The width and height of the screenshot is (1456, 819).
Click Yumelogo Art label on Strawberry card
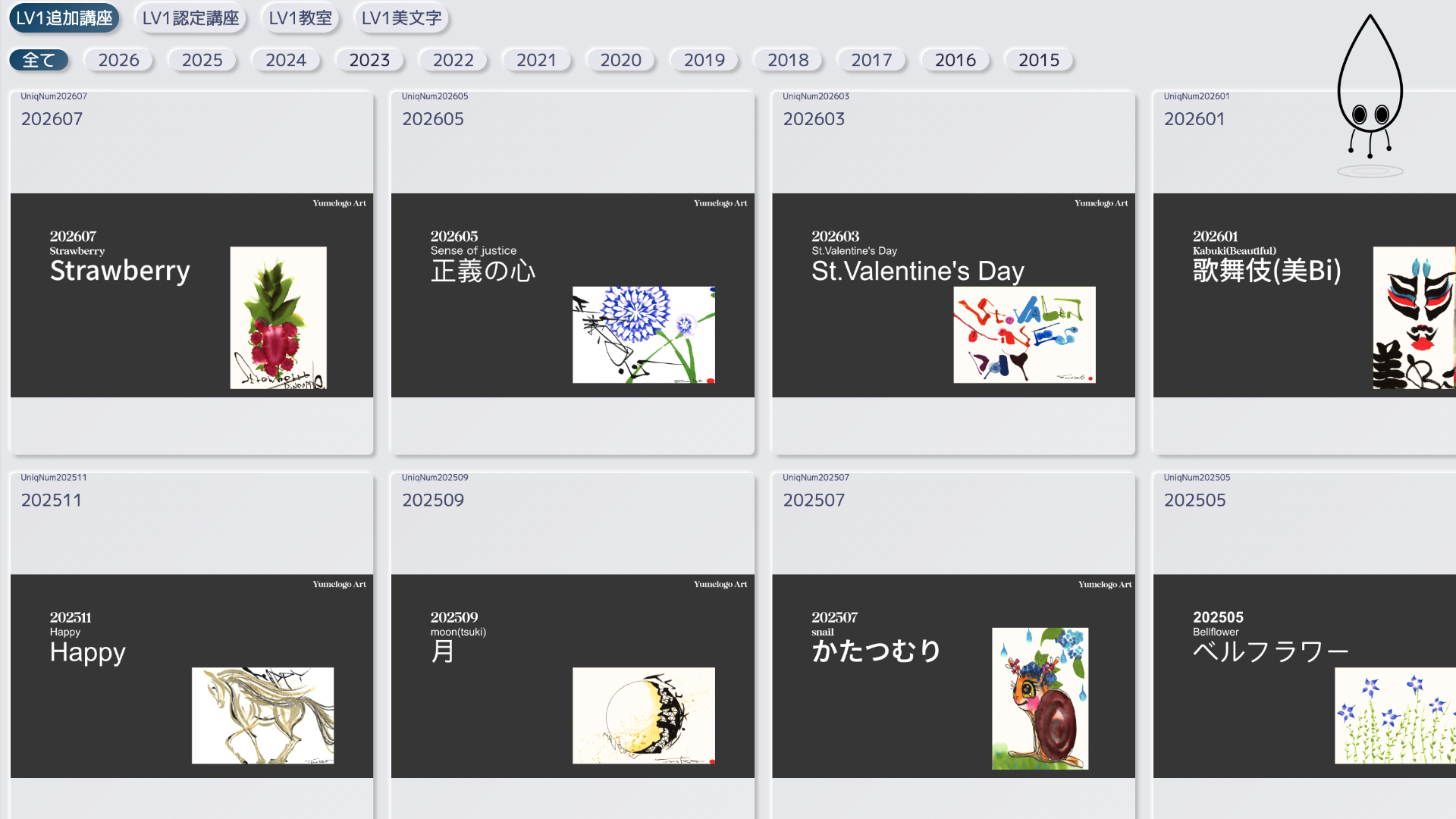tap(339, 203)
